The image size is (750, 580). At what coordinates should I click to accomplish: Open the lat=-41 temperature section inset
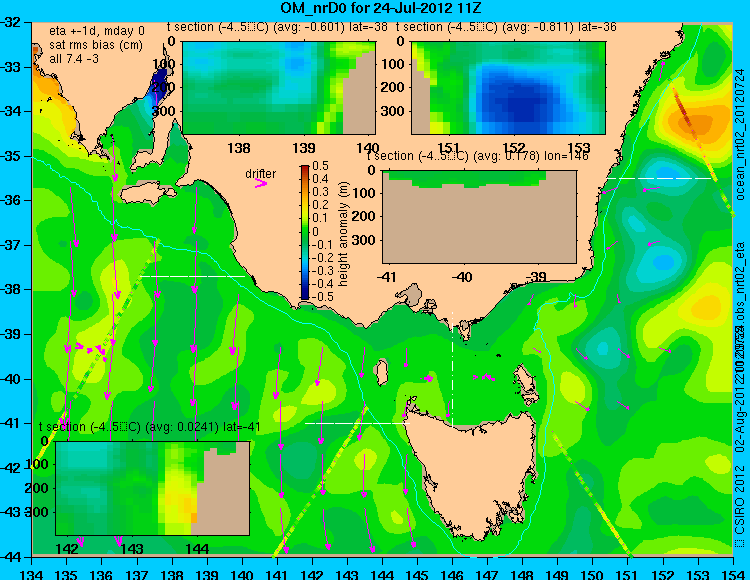pyautogui.click(x=153, y=488)
